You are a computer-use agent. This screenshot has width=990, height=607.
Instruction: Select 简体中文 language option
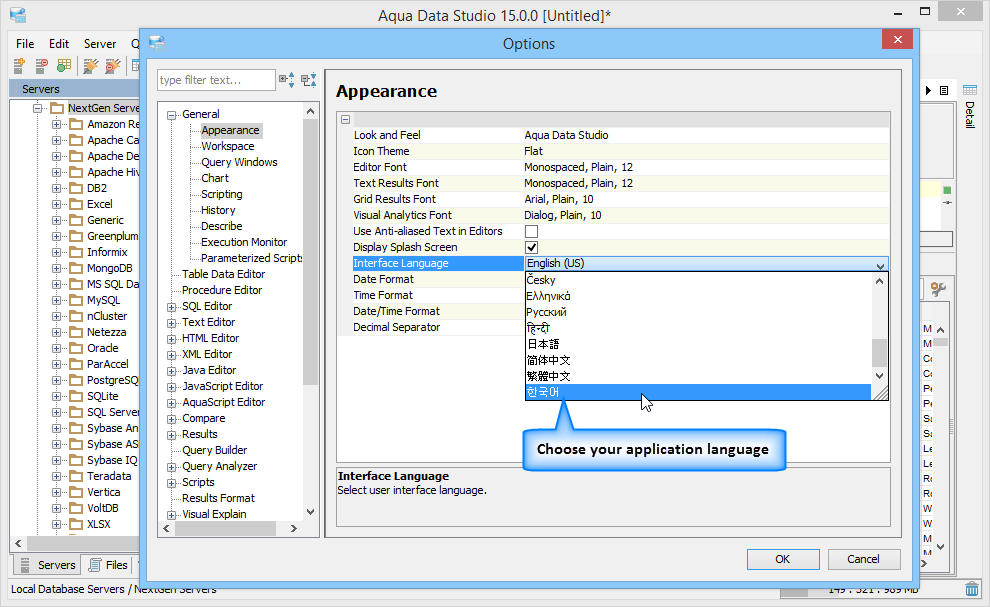click(698, 360)
